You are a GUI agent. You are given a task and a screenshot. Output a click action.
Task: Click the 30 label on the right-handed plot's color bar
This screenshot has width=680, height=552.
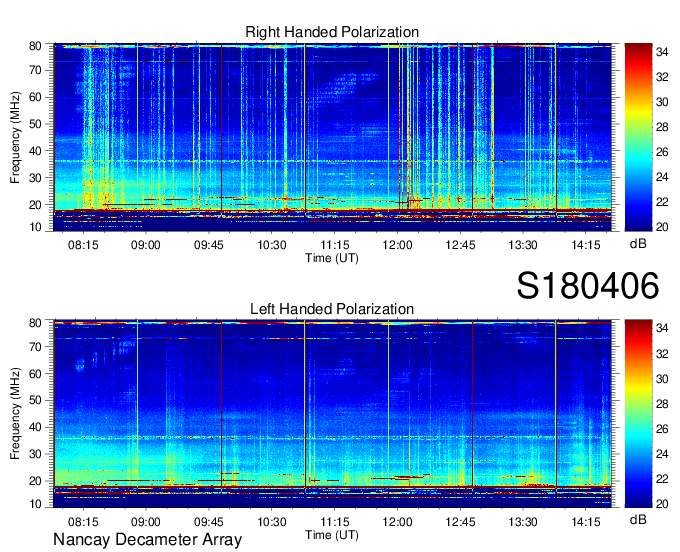pos(662,102)
